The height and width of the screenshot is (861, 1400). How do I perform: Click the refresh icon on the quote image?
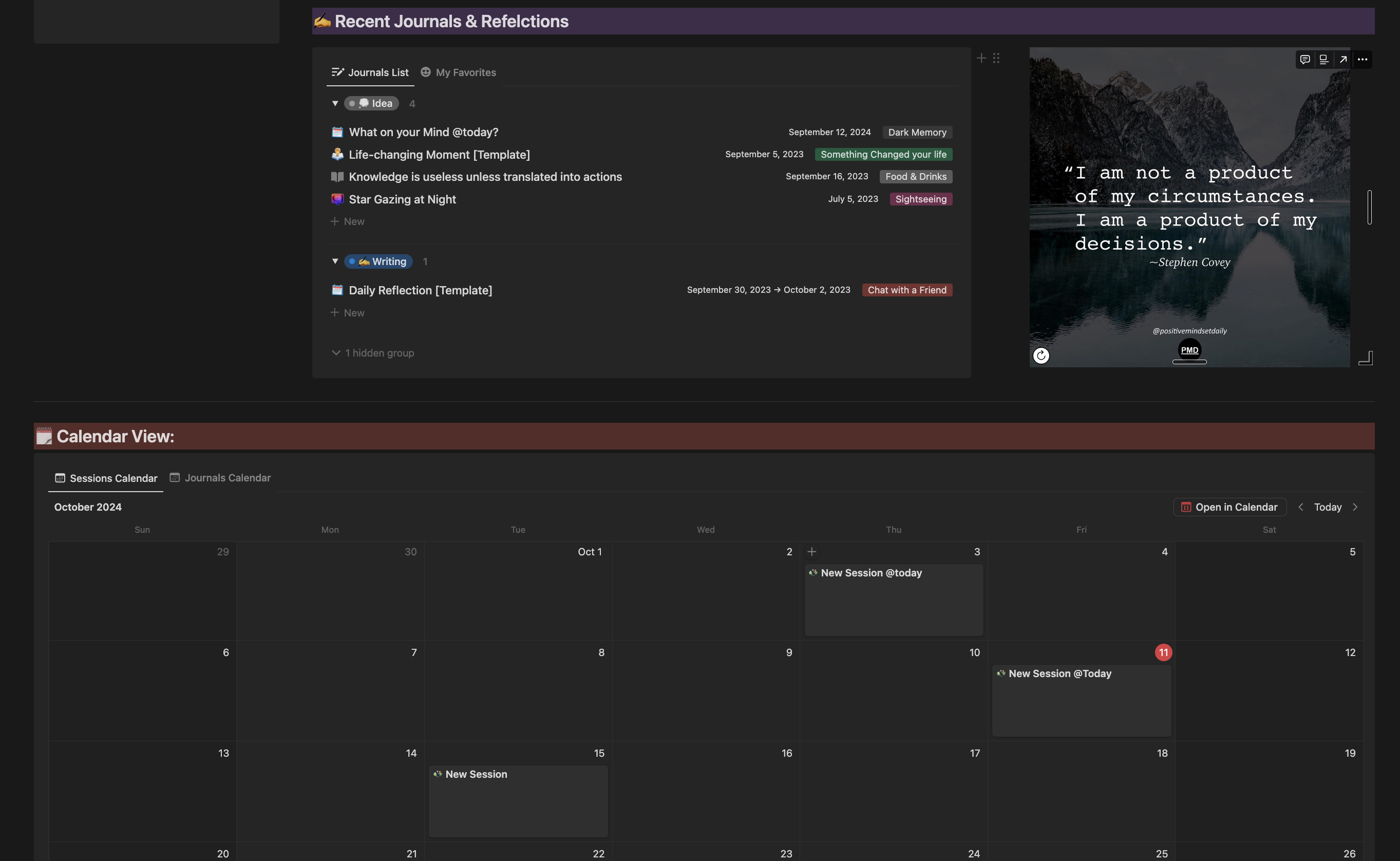(x=1041, y=355)
